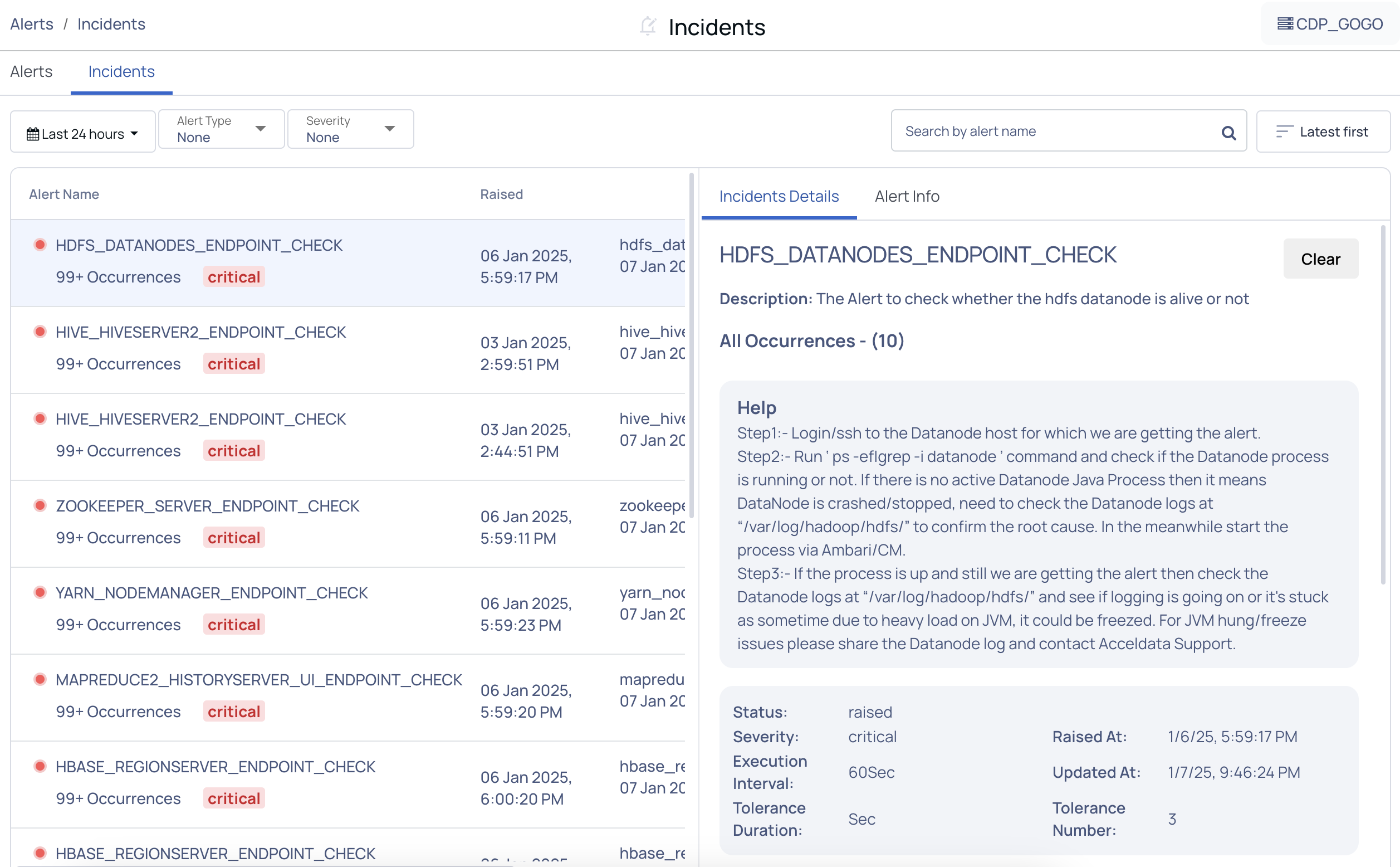The height and width of the screenshot is (867, 1400).
Task: Click the calendar icon in the date filter
Action: point(33,134)
